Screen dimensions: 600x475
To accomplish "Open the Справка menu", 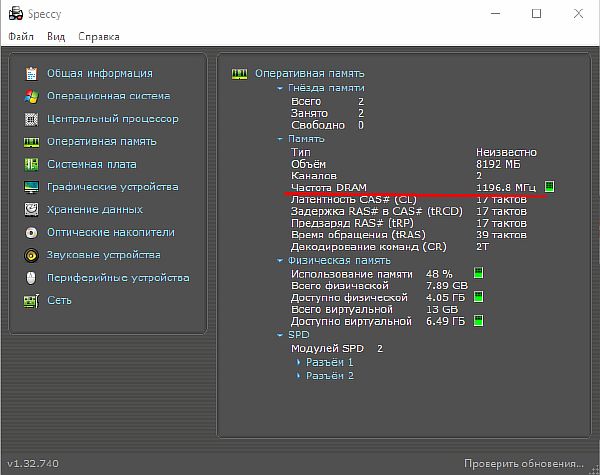I will point(99,37).
